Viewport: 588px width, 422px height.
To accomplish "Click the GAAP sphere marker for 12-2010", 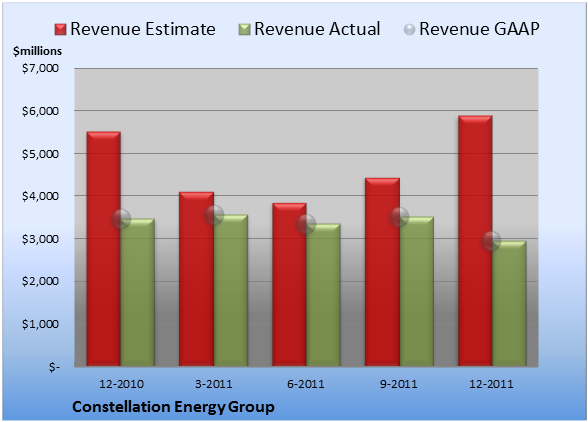I will coord(121,219).
